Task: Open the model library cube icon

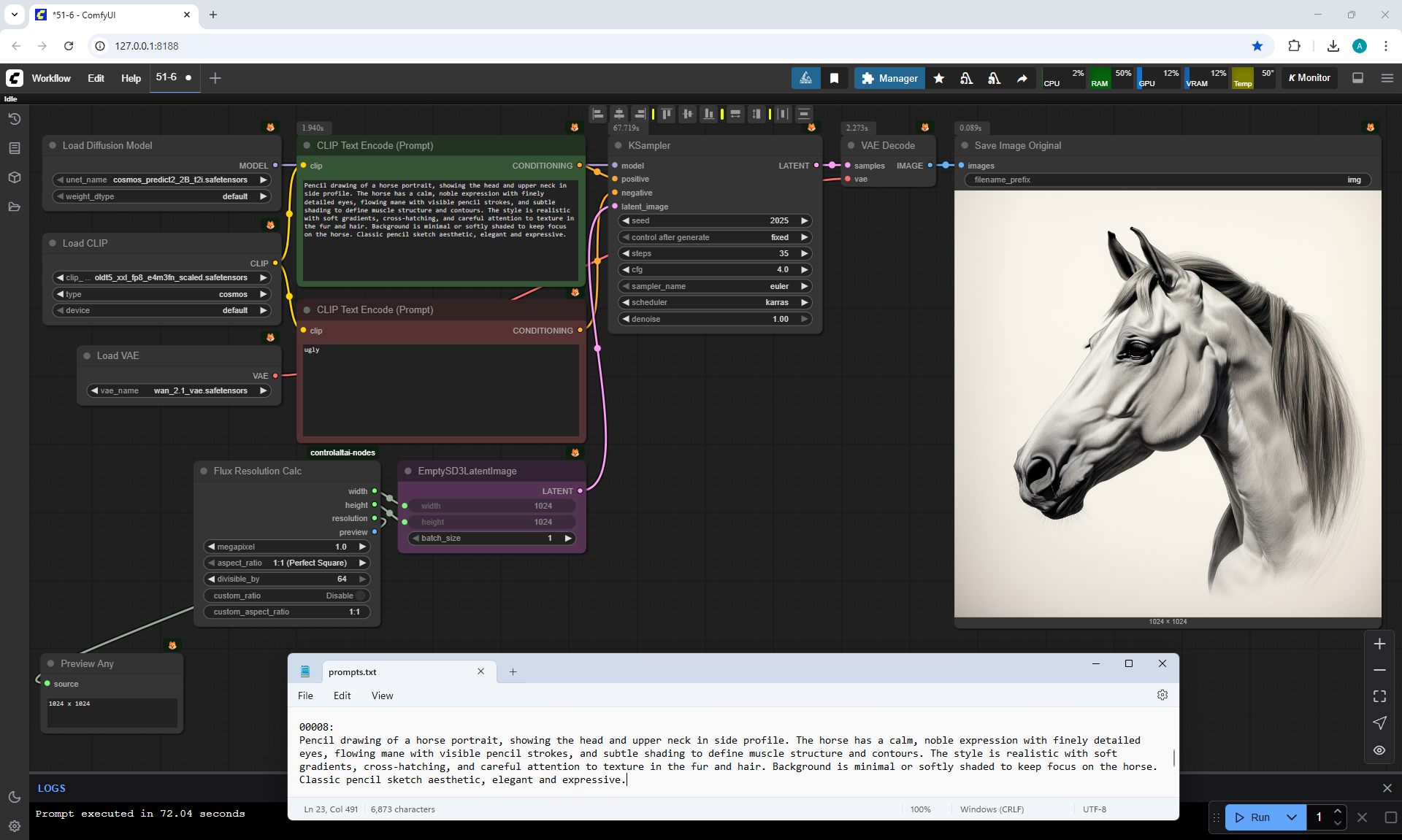Action: click(14, 177)
